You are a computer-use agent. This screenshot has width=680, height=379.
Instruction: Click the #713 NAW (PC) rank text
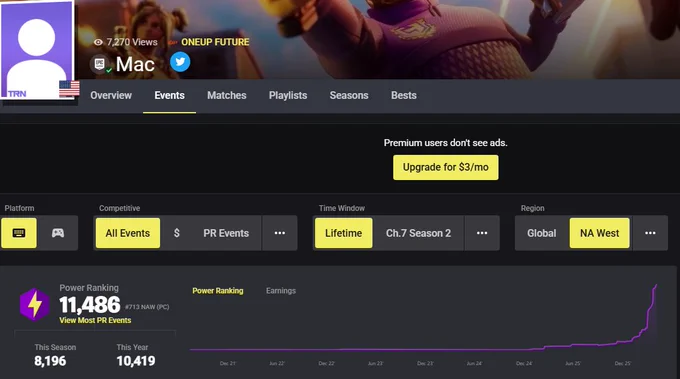click(x=147, y=307)
